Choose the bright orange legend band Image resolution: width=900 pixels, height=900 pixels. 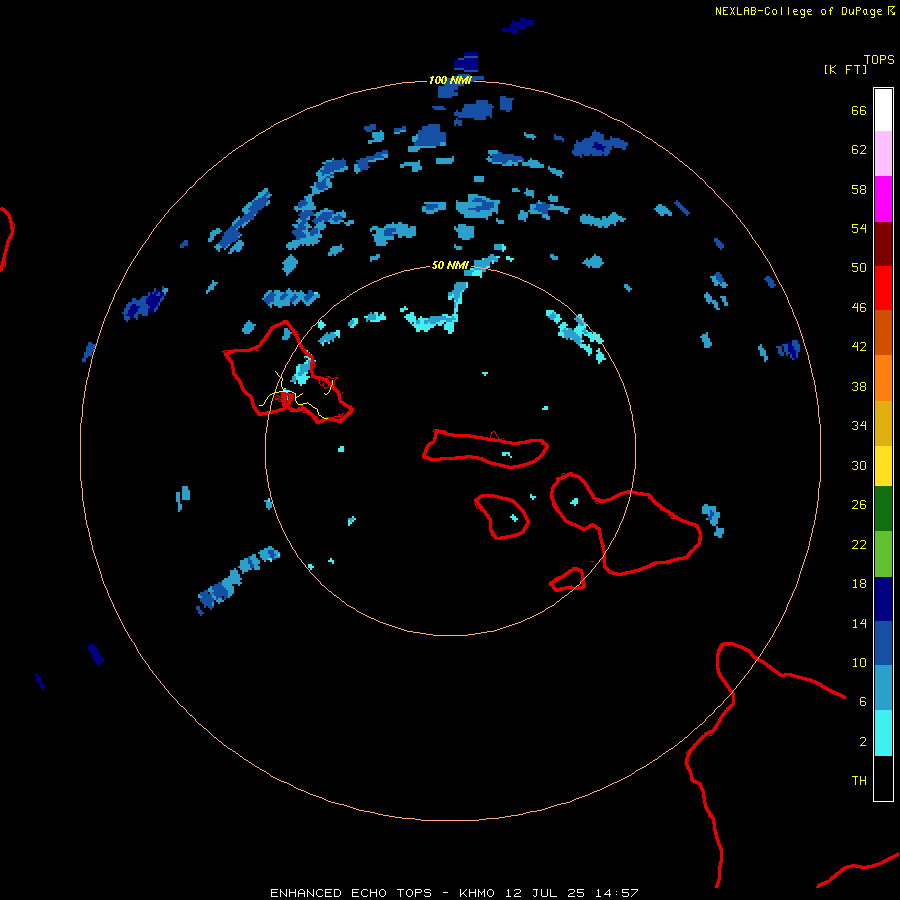point(883,378)
